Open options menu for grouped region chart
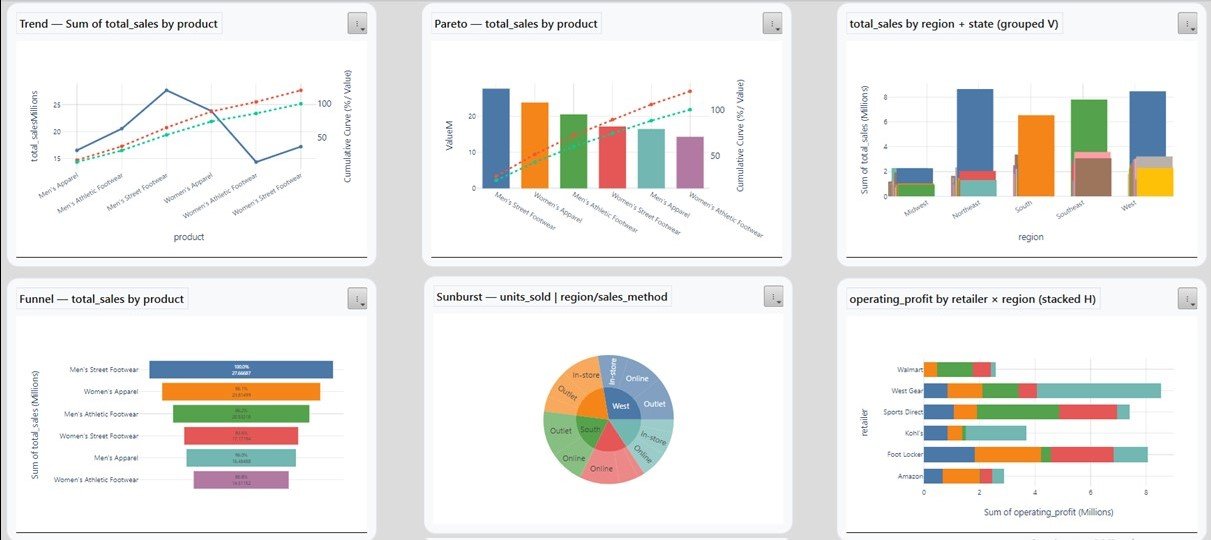Image resolution: width=1211 pixels, height=540 pixels. tap(1187, 24)
